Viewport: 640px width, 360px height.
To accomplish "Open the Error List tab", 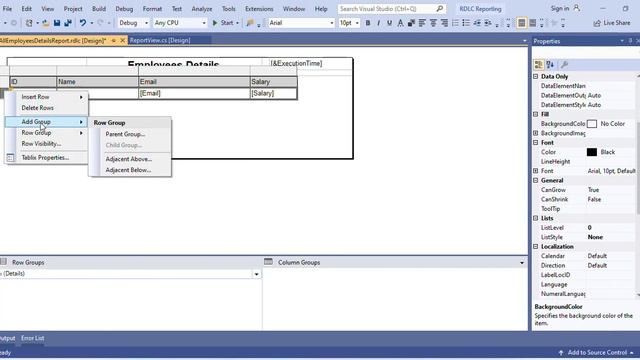I will [32, 338].
